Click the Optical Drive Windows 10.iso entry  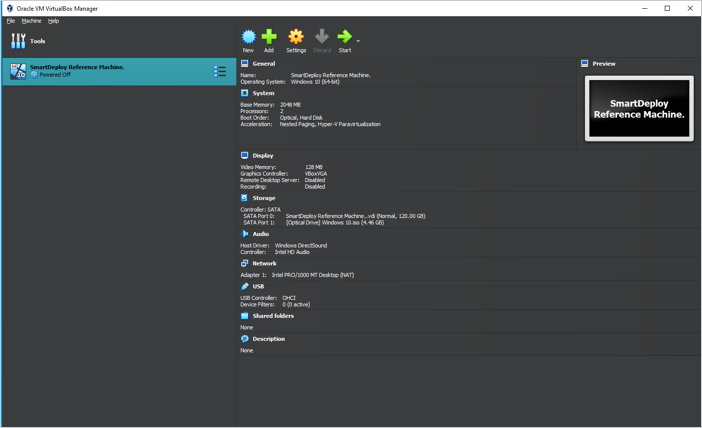click(335, 223)
